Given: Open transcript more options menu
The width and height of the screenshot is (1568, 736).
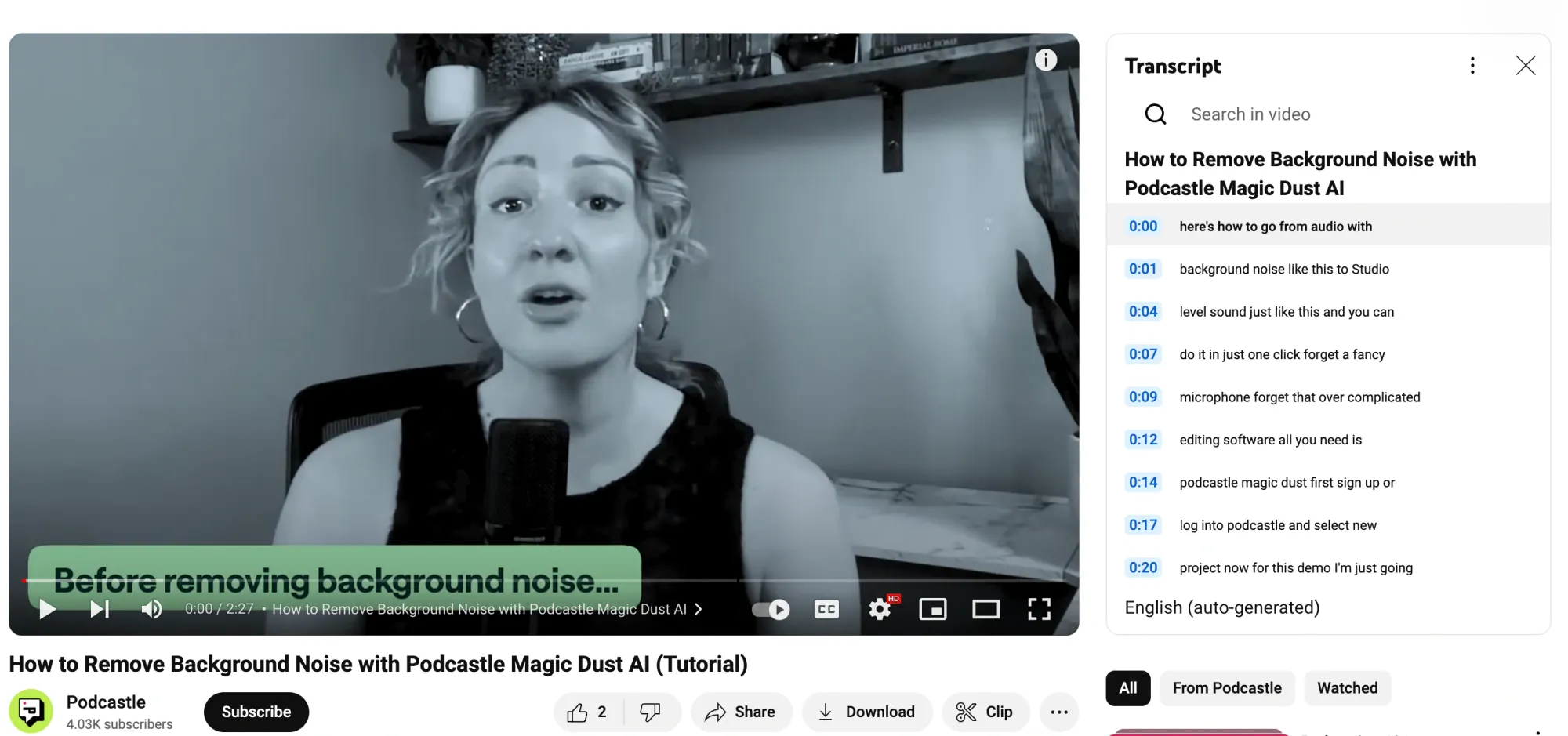Looking at the screenshot, I should click(x=1472, y=66).
